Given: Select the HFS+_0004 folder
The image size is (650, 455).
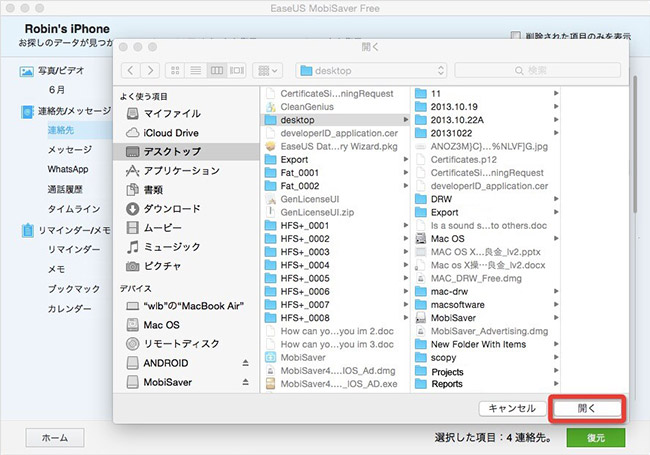Looking at the screenshot, I should pyautogui.click(x=335, y=265).
